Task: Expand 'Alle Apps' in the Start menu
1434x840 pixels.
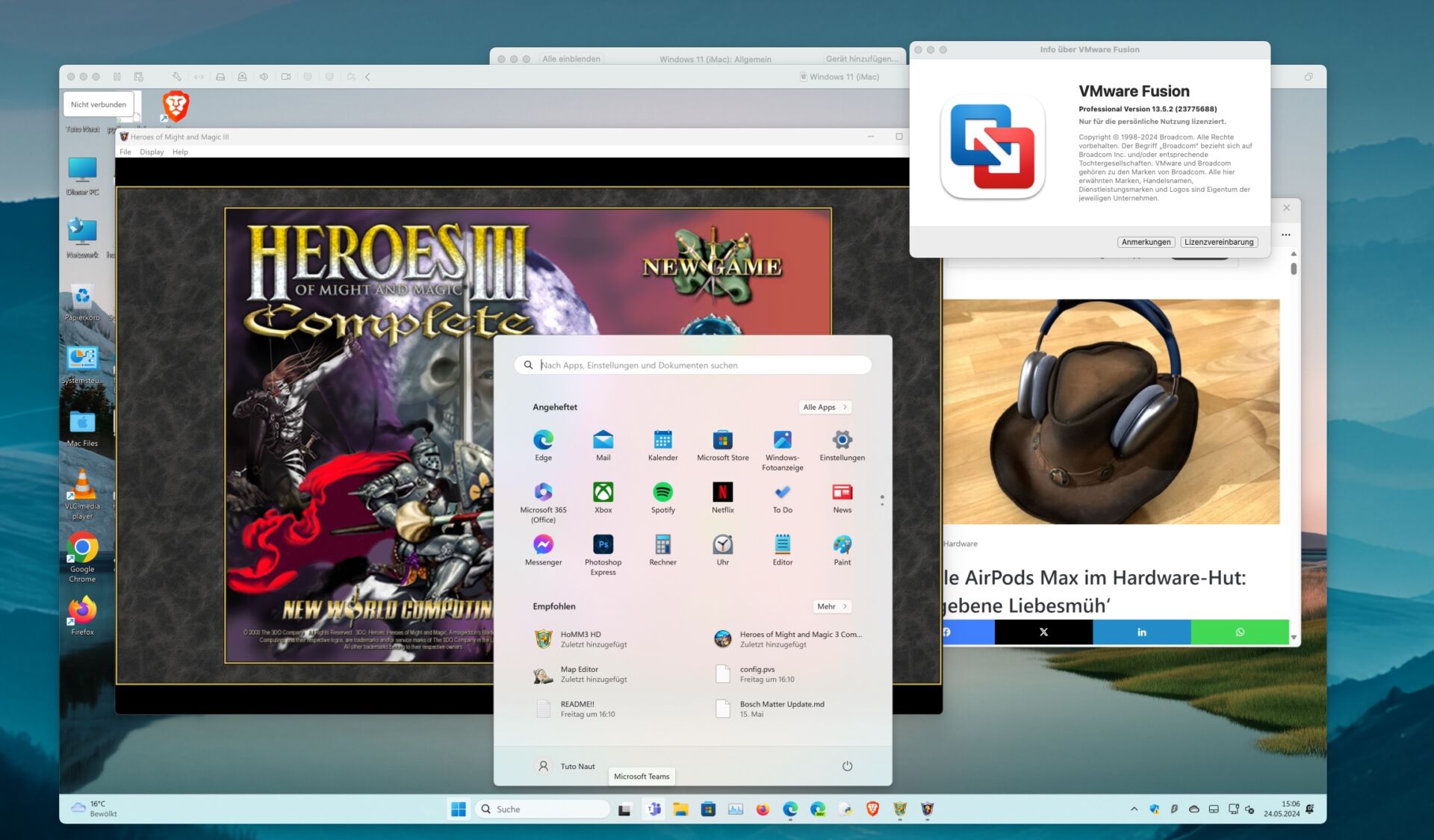Action: (824, 407)
